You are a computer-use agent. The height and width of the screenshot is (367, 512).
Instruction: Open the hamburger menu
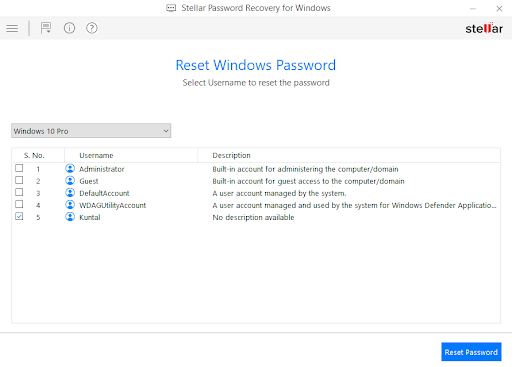click(x=12, y=28)
